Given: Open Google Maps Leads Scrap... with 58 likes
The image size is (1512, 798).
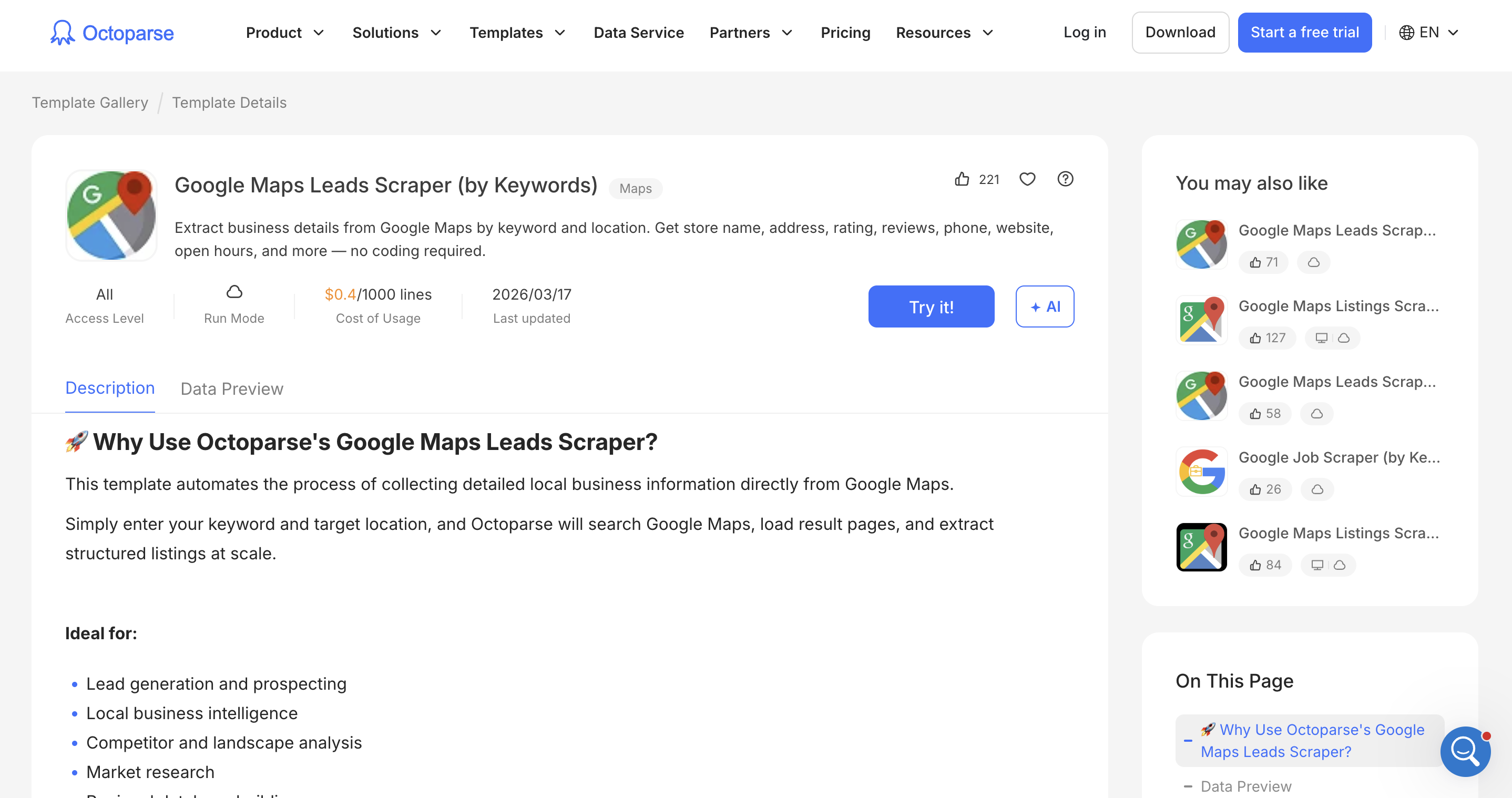Looking at the screenshot, I should click(1337, 382).
